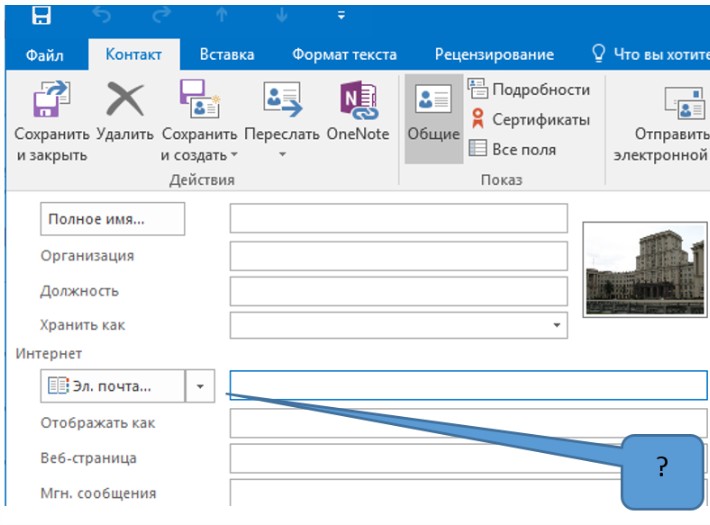Select the Контакт ribbon tab
This screenshot has width=710, height=525.
[x=134, y=54]
